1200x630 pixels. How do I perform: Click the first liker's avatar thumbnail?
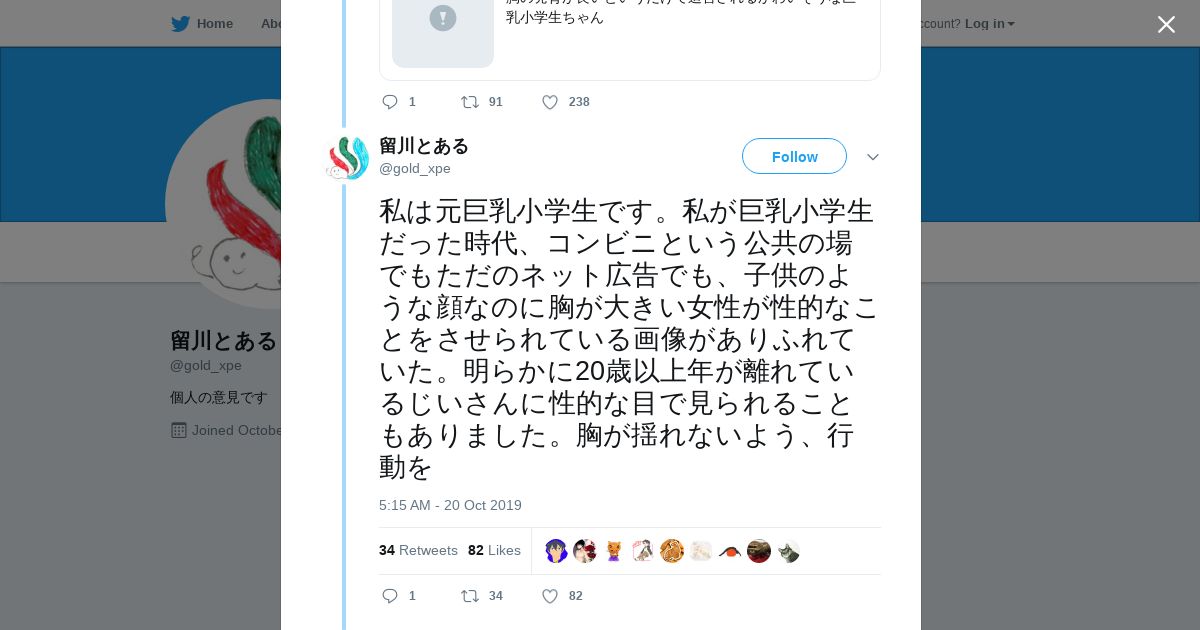[x=556, y=551]
